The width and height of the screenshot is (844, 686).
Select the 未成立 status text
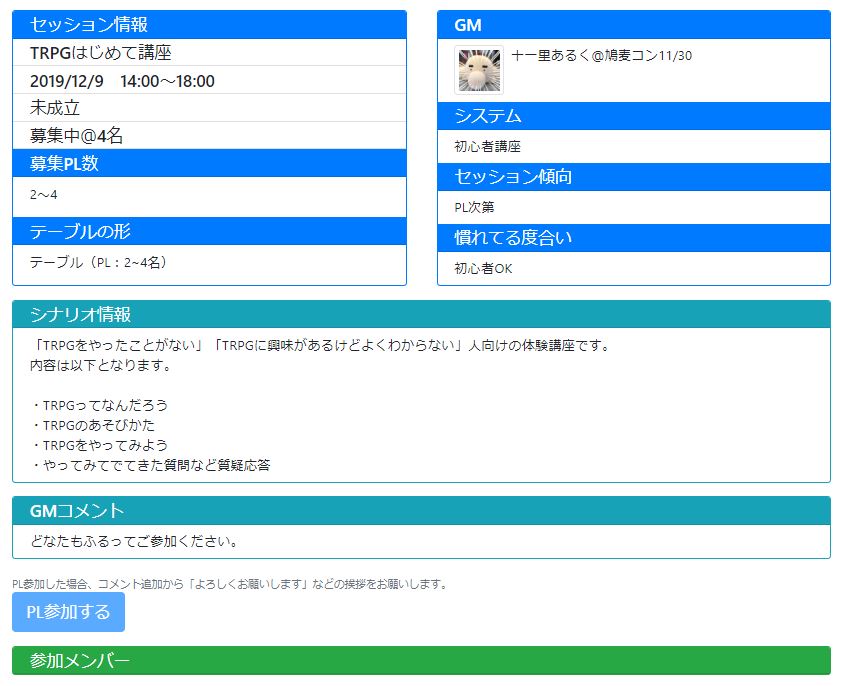pos(55,108)
